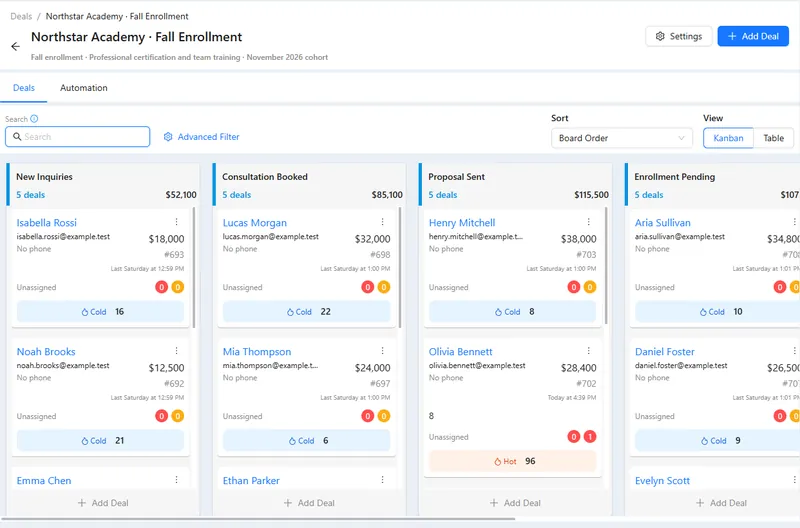800x528 pixels.
Task: Click the orange badge on Isabella Rossi's card
Action: pyautogui.click(x=178, y=287)
